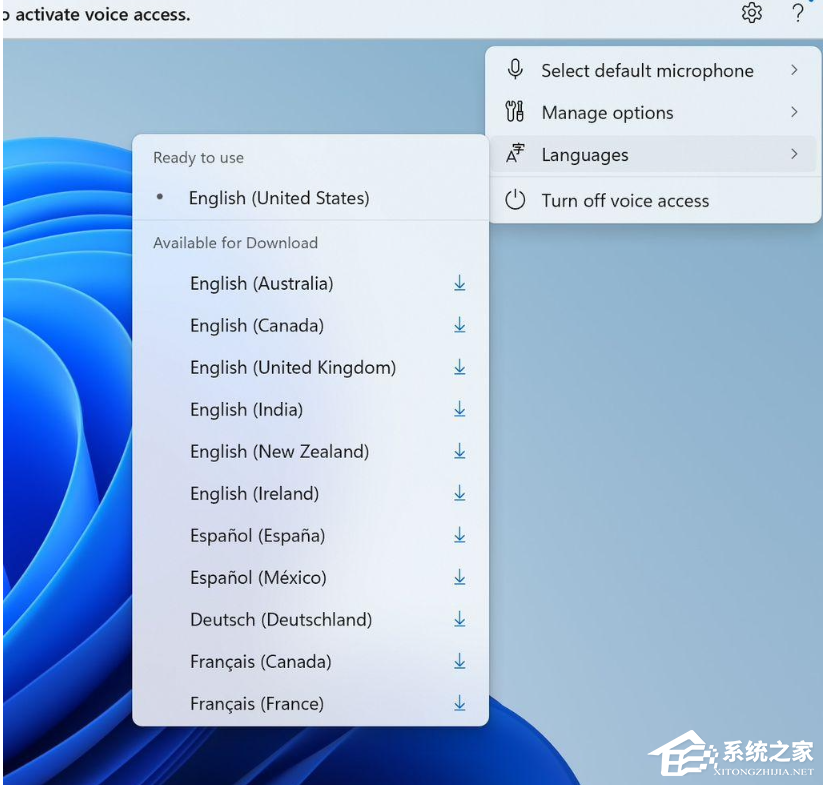Pick Español (España) in language list
Screen dimensions: 823x785
(x=257, y=535)
